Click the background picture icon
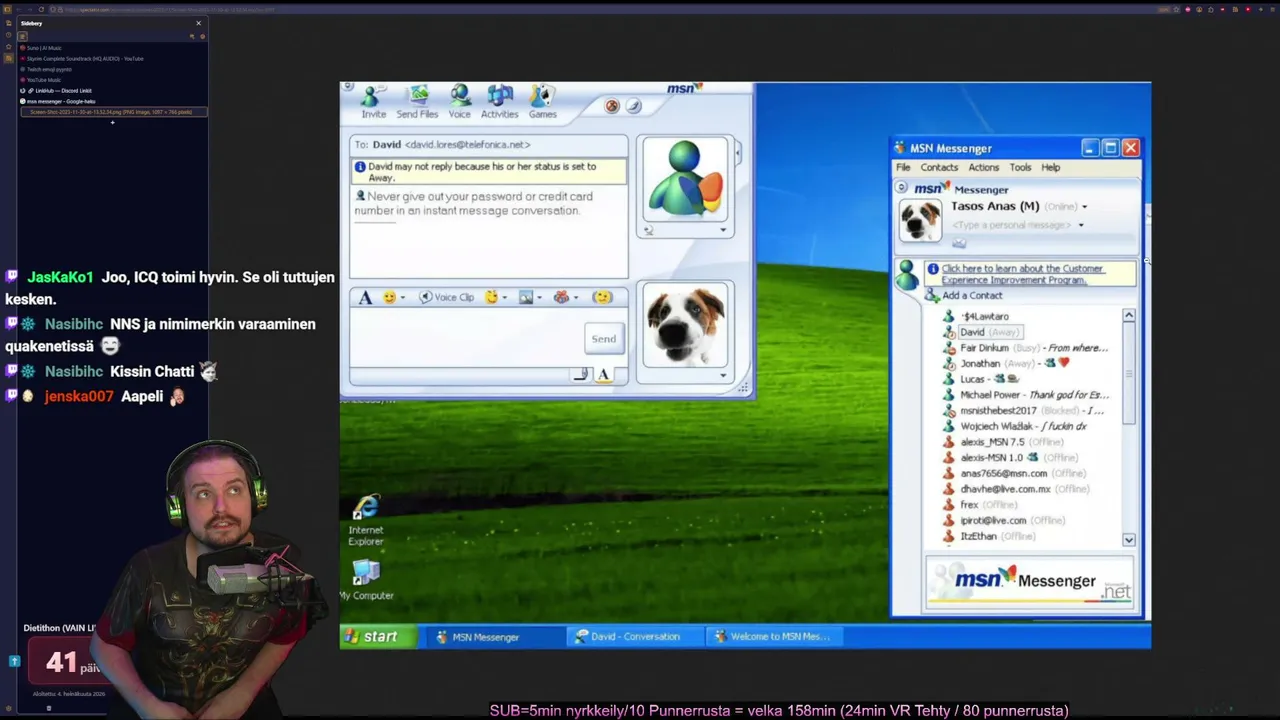 click(526, 297)
